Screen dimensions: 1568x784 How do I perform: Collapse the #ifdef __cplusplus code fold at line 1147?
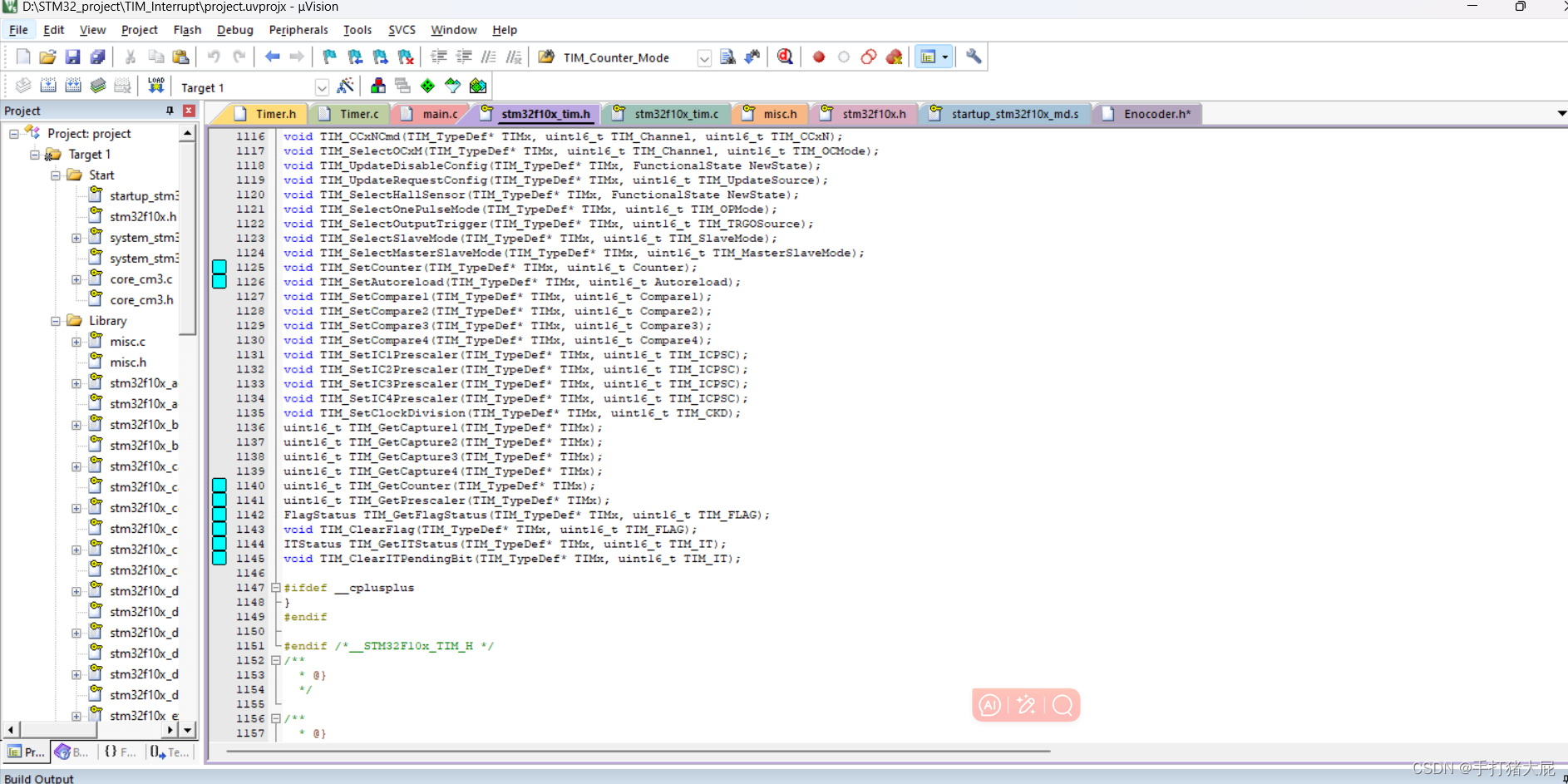(276, 588)
